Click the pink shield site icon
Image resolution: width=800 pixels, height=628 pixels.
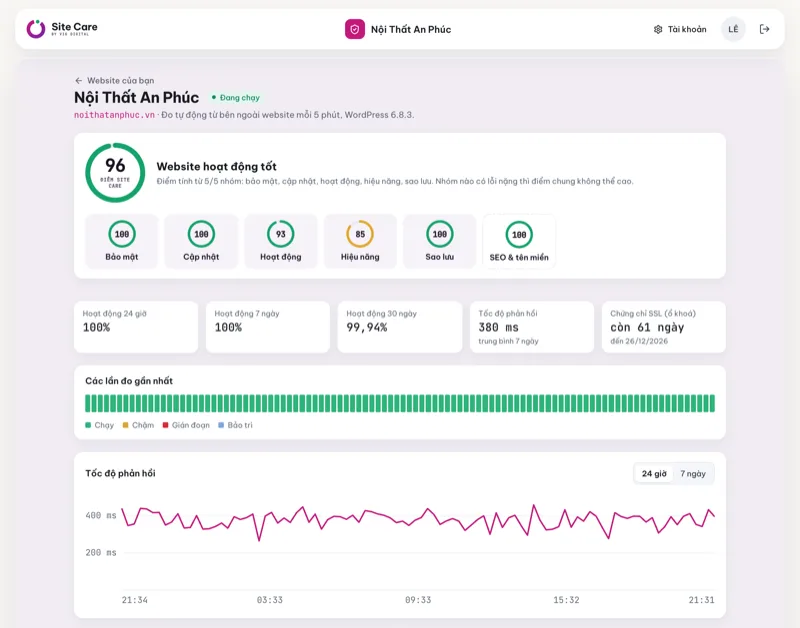pyautogui.click(x=355, y=29)
